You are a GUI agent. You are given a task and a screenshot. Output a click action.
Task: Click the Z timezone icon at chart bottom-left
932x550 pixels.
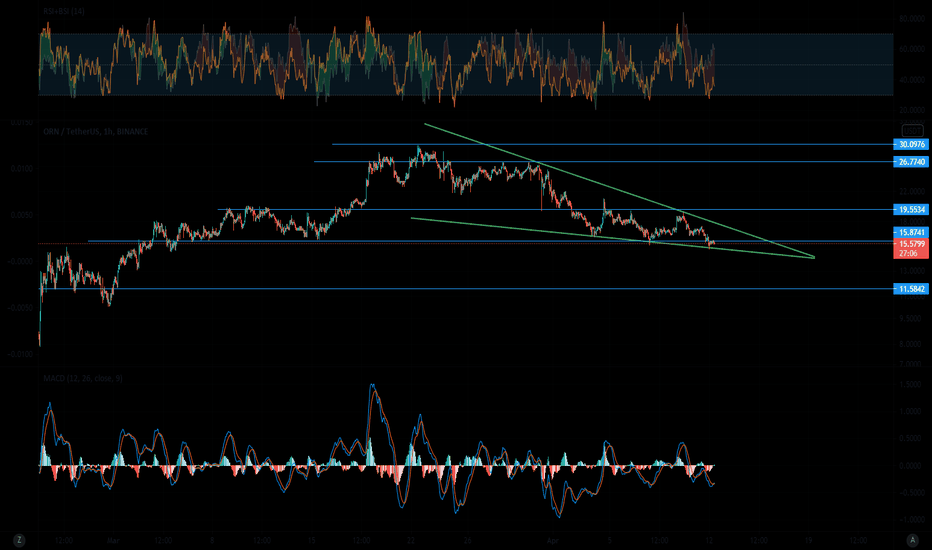pyautogui.click(x=20, y=540)
